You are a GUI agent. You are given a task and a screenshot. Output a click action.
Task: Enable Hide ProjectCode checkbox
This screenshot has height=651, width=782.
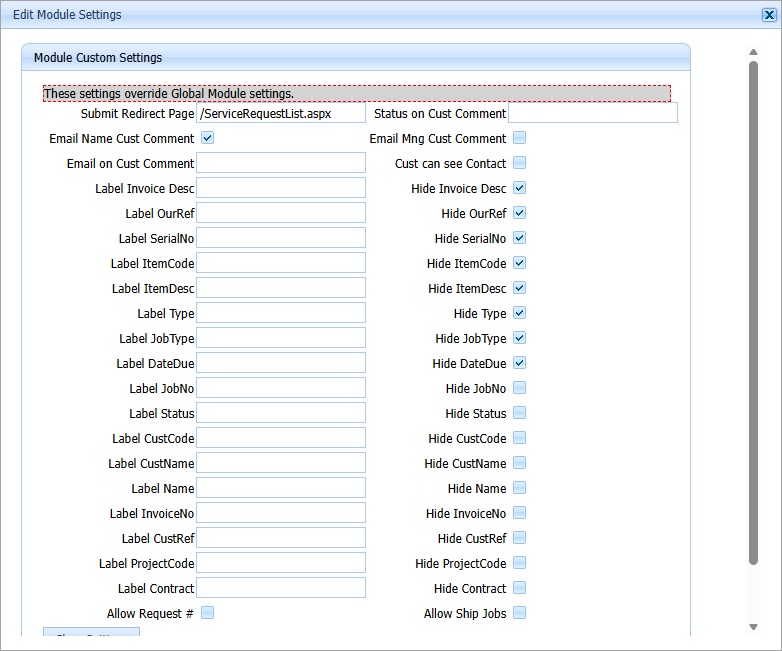pyautogui.click(x=520, y=562)
